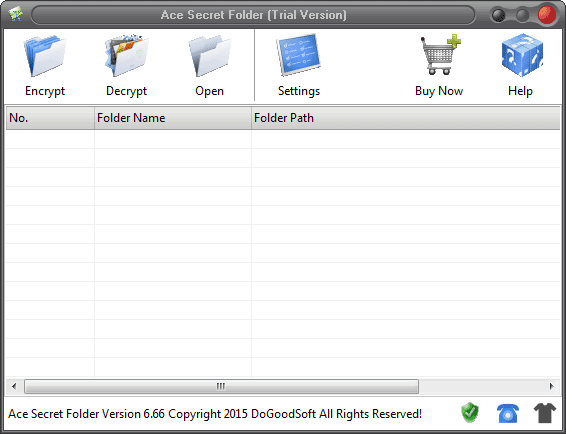The image size is (566, 434).
Task: Sort by the No. column header
Action: click(50, 118)
